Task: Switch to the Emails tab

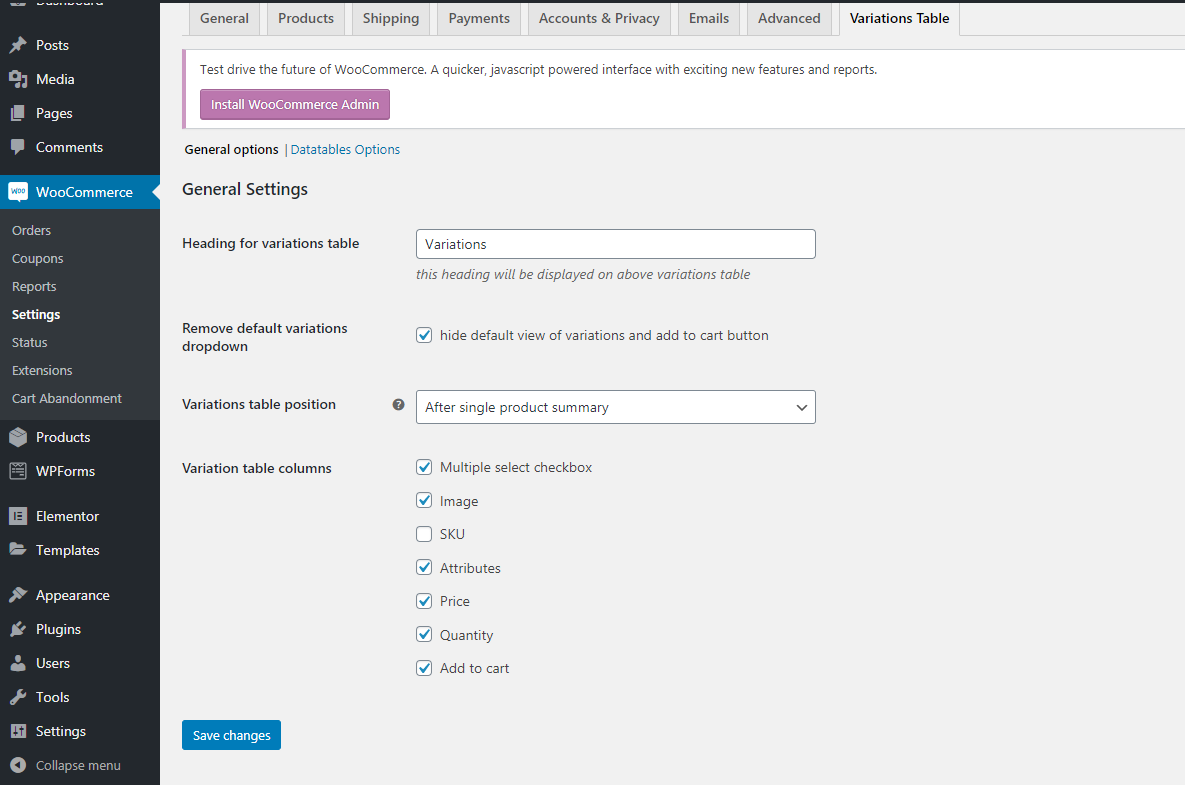Action: pos(709,19)
